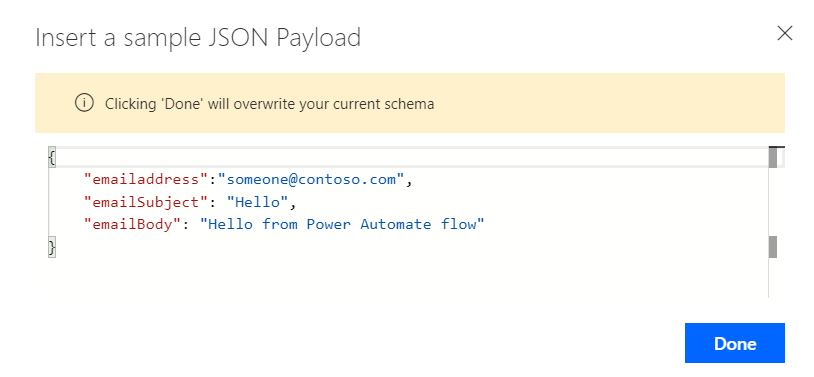This screenshot has height=377, width=814.
Task: Click the "Hello" subject value
Action: tap(257, 202)
